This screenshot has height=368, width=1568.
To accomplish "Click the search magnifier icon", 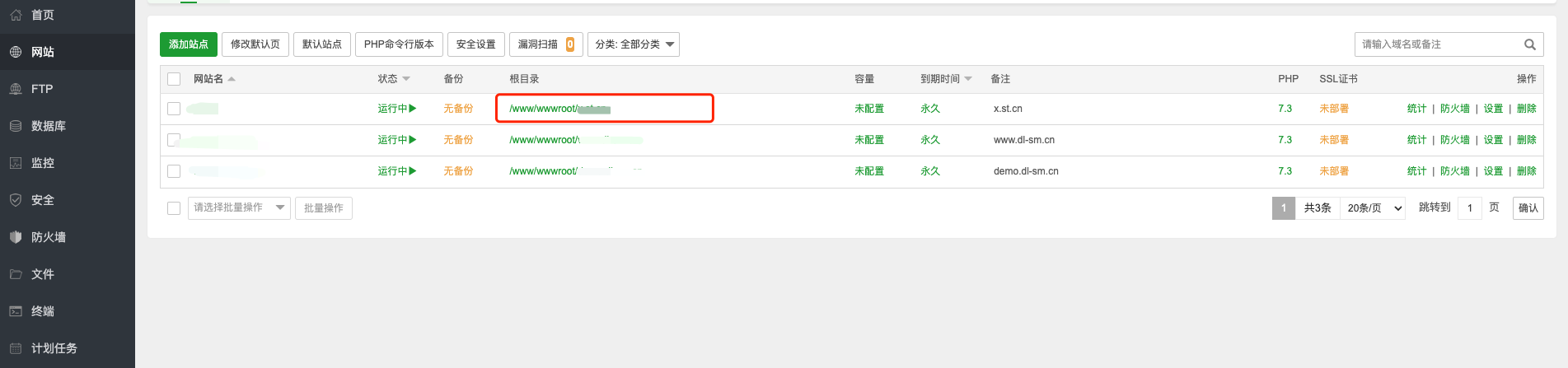I will [x=1529, y=44].
